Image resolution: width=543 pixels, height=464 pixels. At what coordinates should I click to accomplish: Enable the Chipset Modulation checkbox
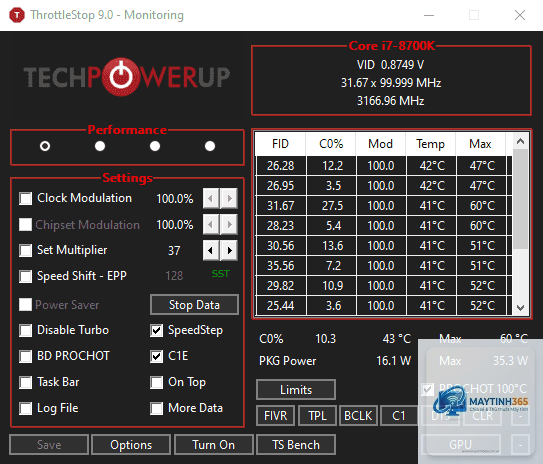[26, 225]
